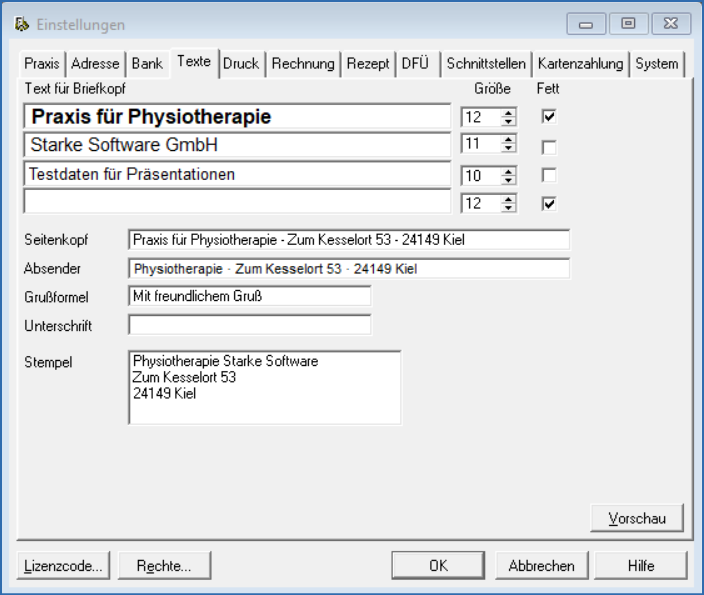Decrease size of the empty fourth Briefkopf line

[508, 208]
